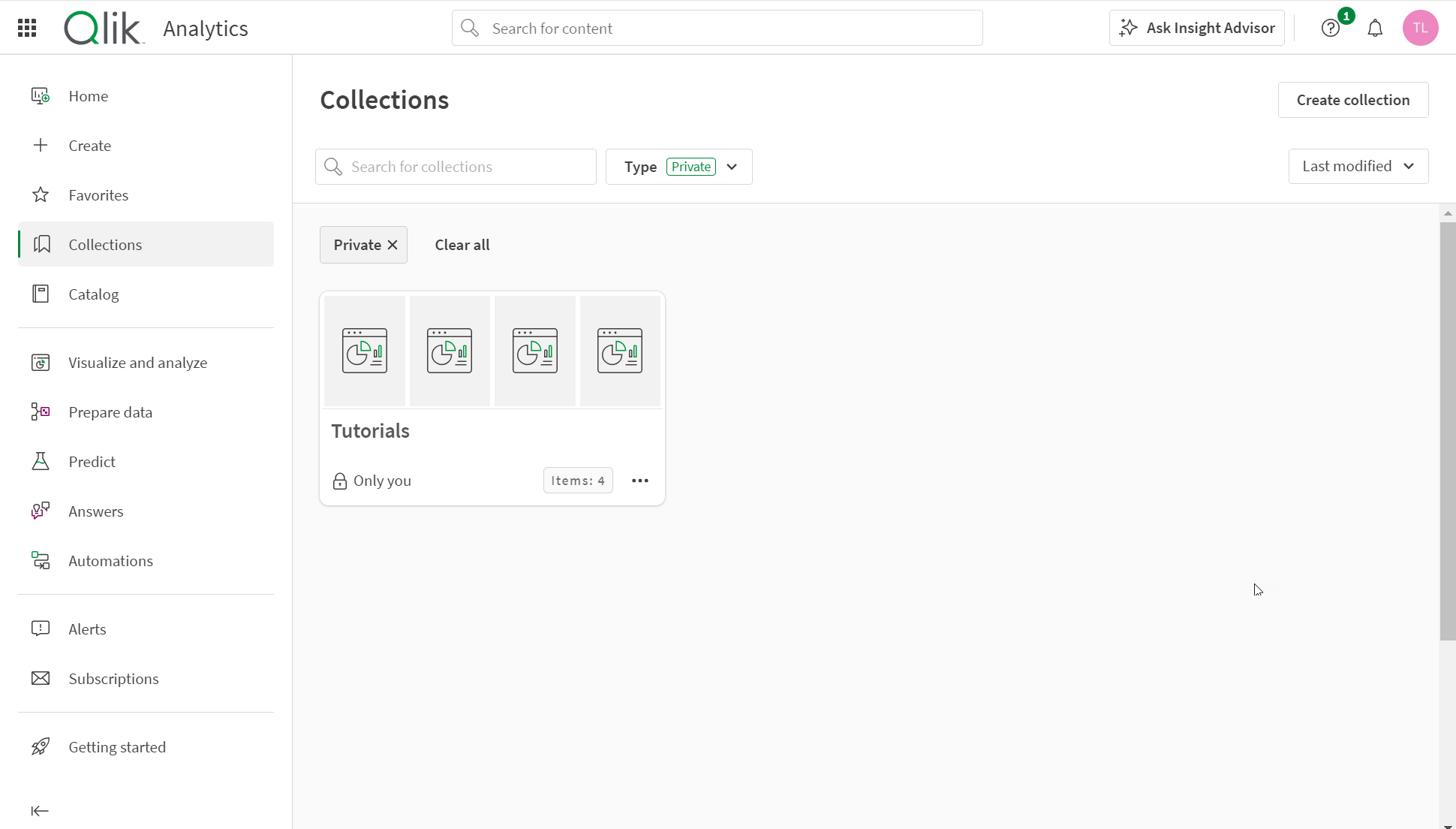Select the Collections menu item

click(x=105, y=244)
